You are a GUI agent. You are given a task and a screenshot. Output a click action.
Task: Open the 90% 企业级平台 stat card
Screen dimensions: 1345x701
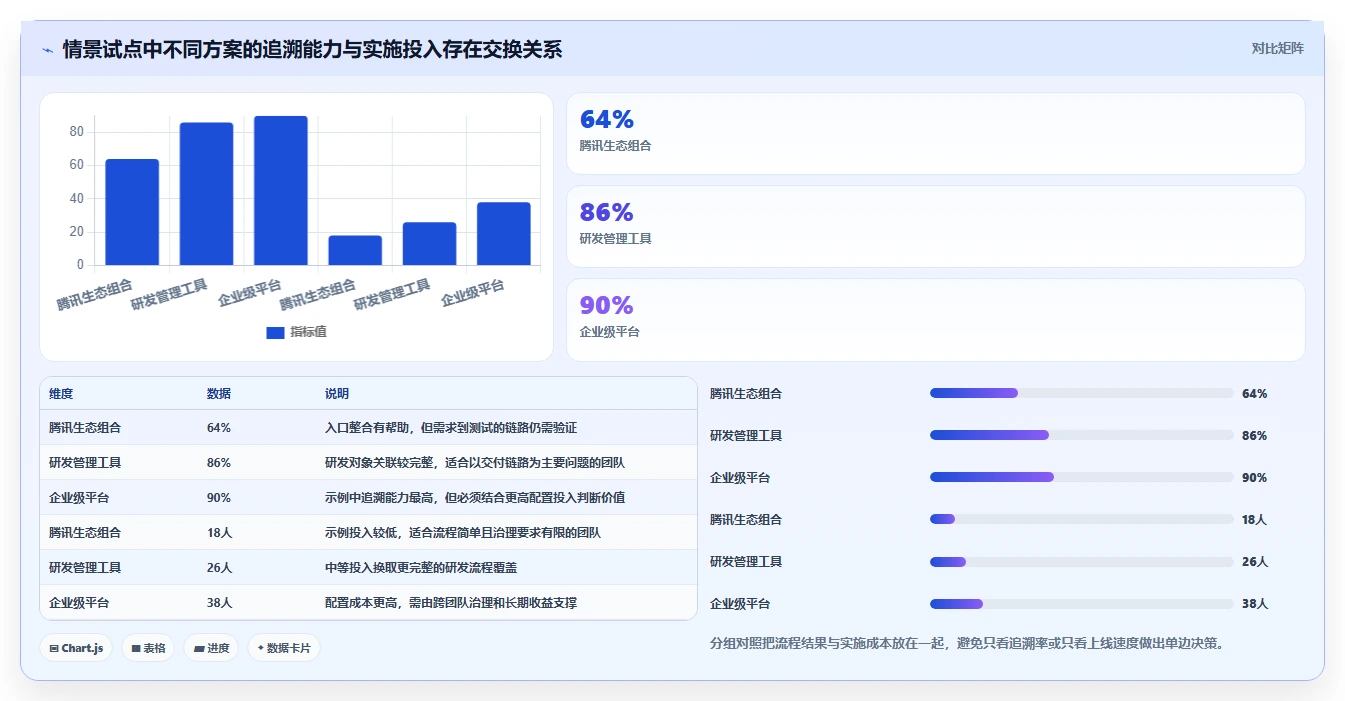pyautogui.click(x=936, y=320)
